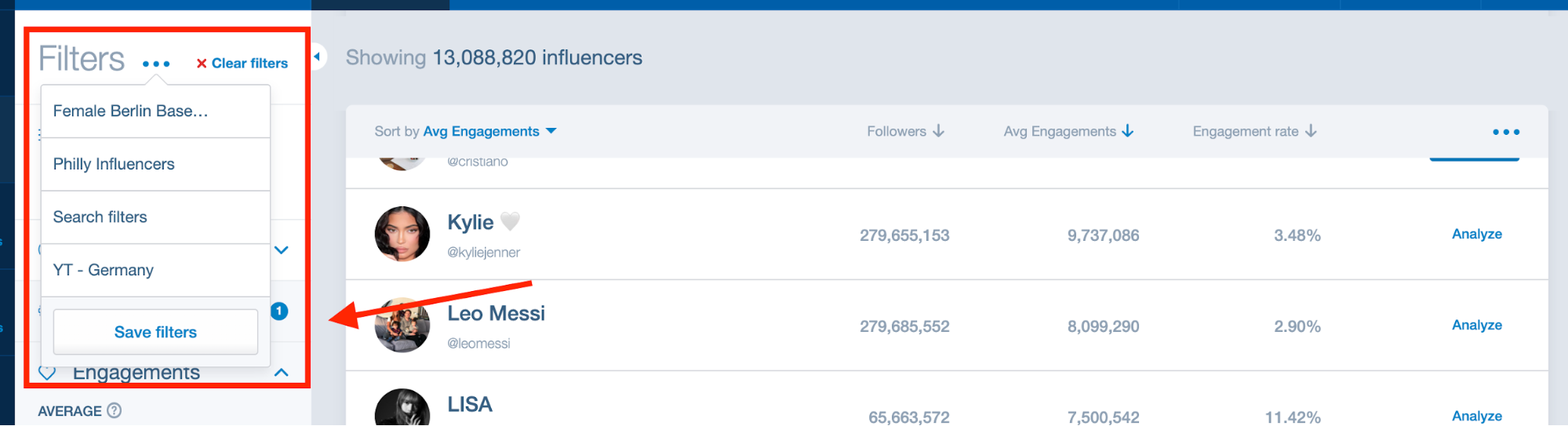Image resolution: width=1568 pixels, height=426 pixels.
Task: Sort by Avg Engagements column header
Action: coord(1068,132)
